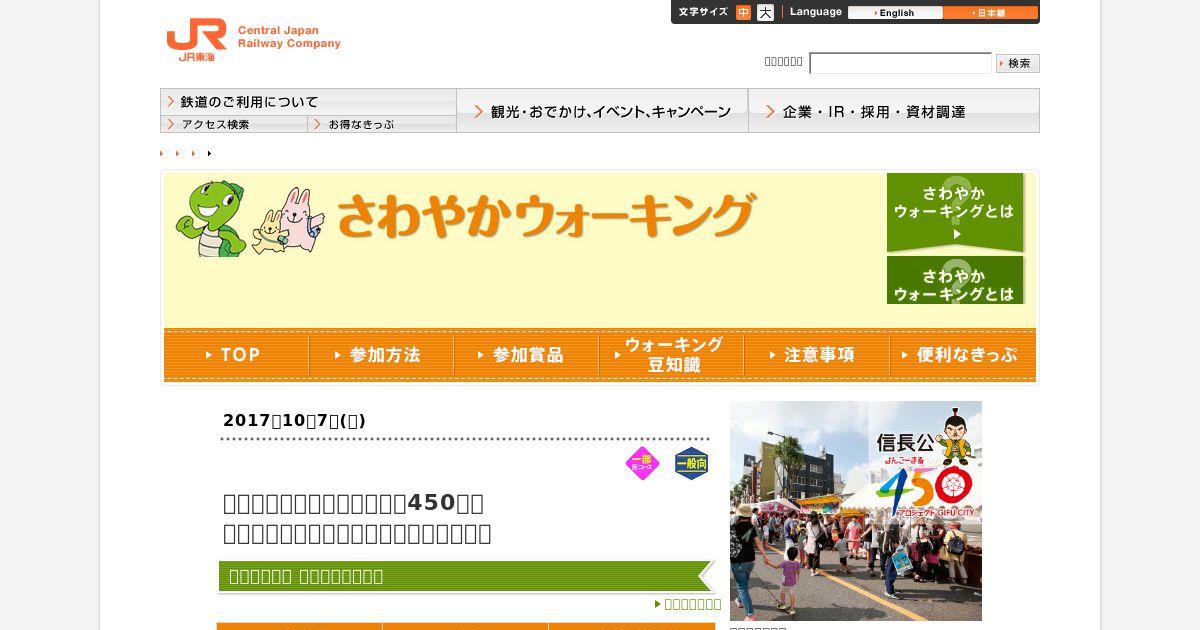Select the TOP tab
This screenshot has width=1200, height=630.
pos(236,354)
